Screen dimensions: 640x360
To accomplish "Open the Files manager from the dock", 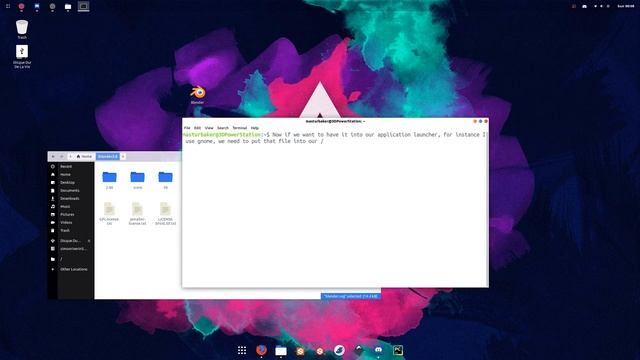I will click(x=281, y=351).
